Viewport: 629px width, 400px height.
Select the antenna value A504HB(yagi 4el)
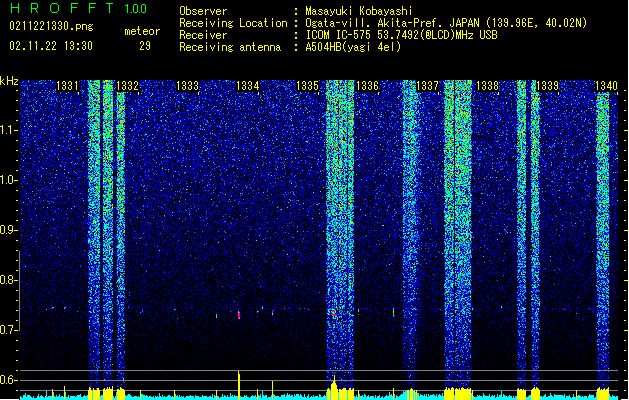click(353, 47)
